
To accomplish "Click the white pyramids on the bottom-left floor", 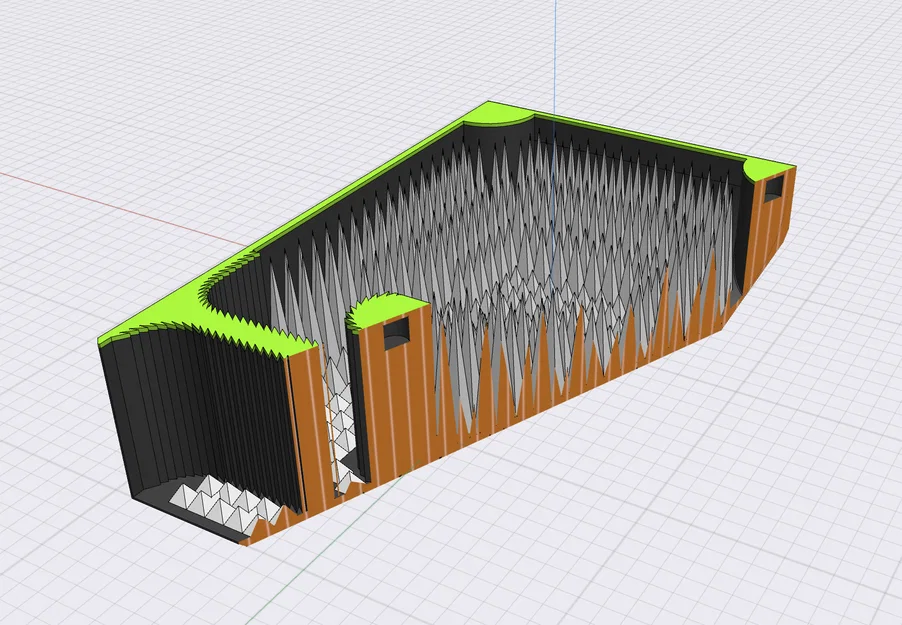I will click(224, 505).
